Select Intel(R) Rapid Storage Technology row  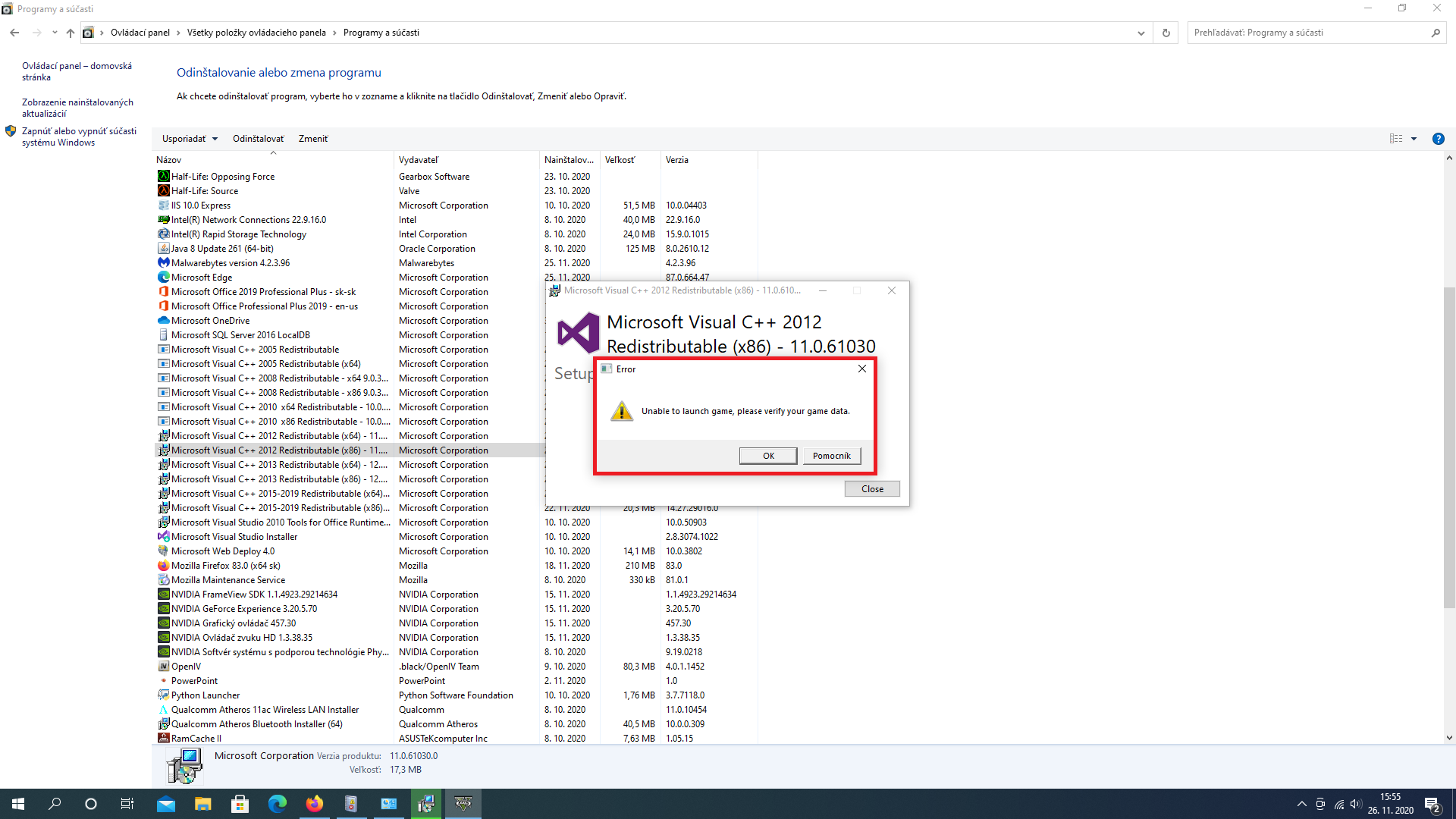point(457,234)
